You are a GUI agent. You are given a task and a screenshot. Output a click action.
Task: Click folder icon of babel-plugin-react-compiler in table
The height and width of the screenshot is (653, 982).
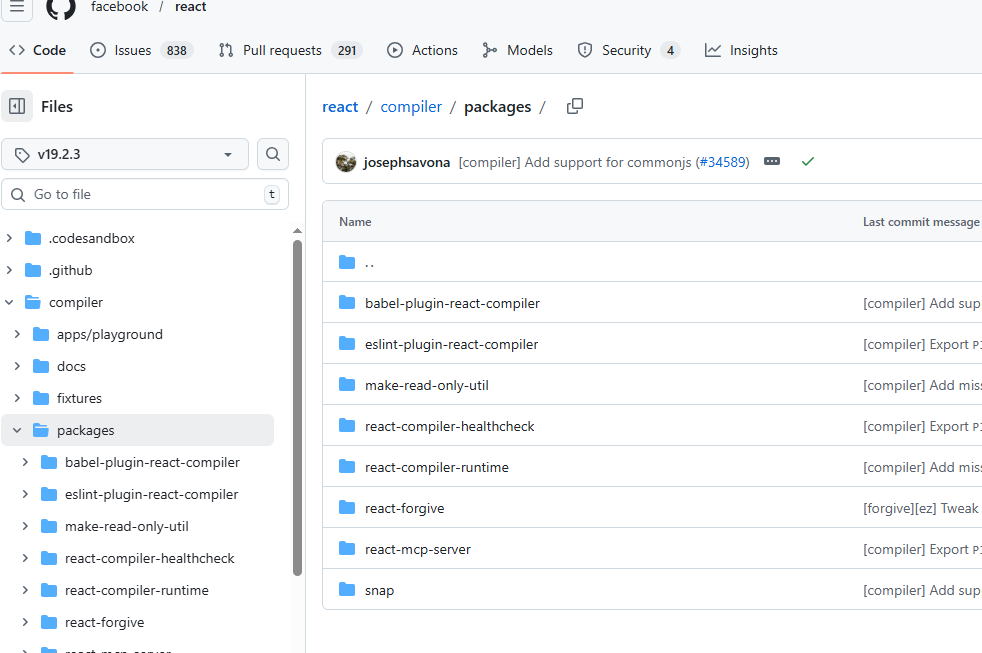coord(347,303)
